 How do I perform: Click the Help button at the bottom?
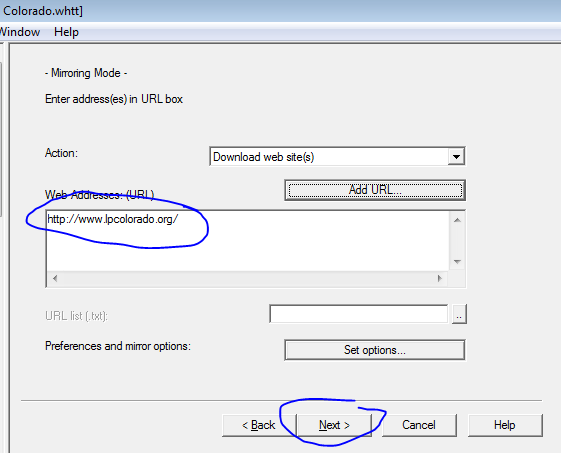click(505, 425)
